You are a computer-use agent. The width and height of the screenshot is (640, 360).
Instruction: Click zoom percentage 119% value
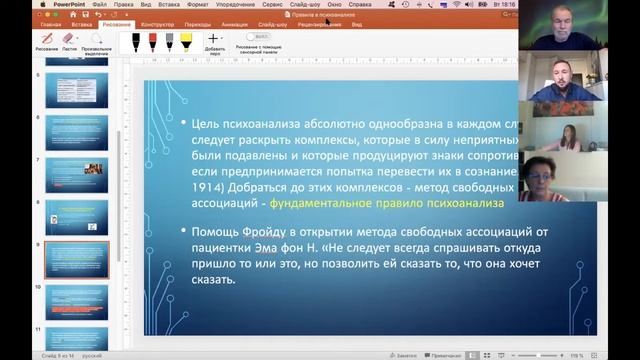click(x=577, y=356)
